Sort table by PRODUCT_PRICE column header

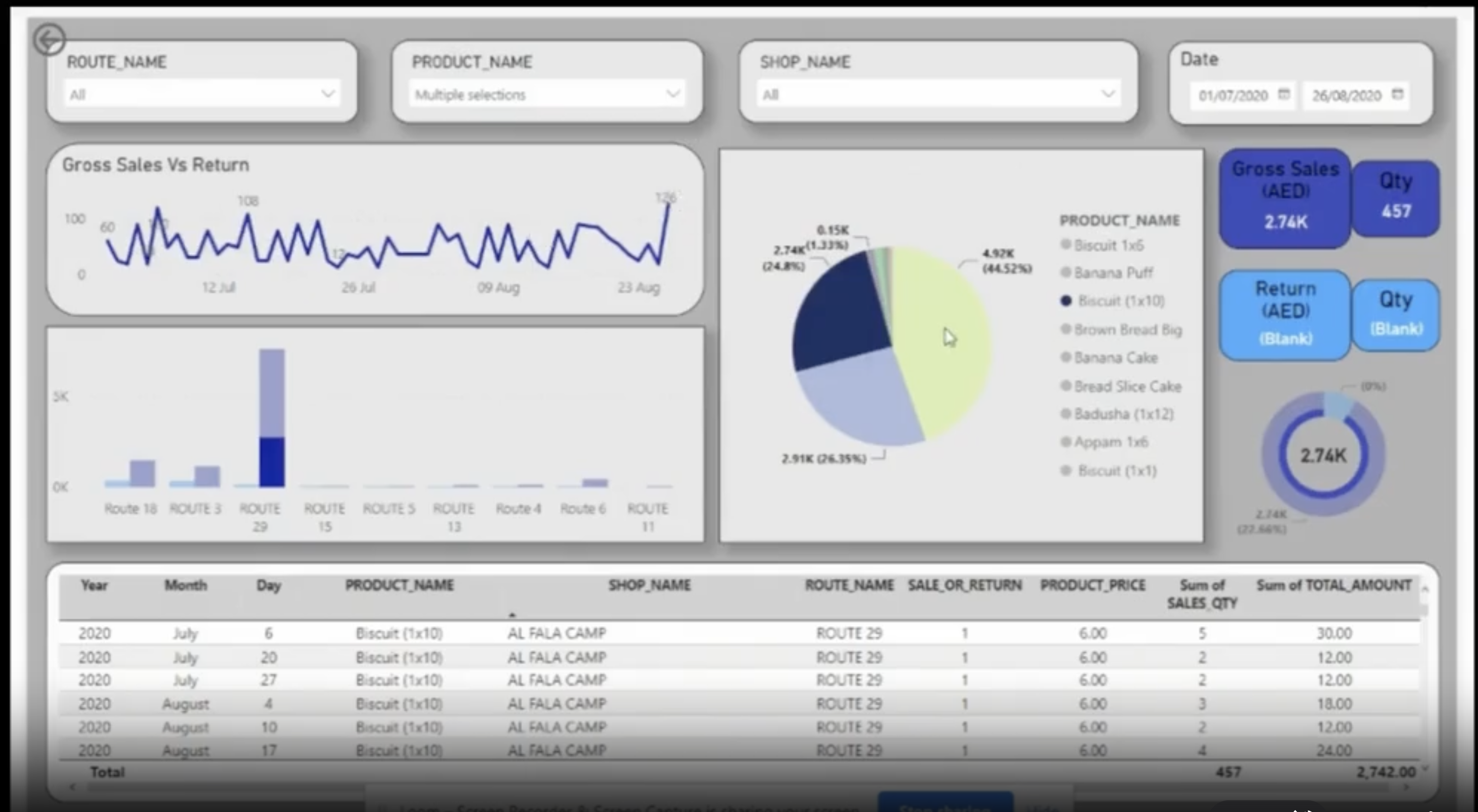[x=1093, y=585]
